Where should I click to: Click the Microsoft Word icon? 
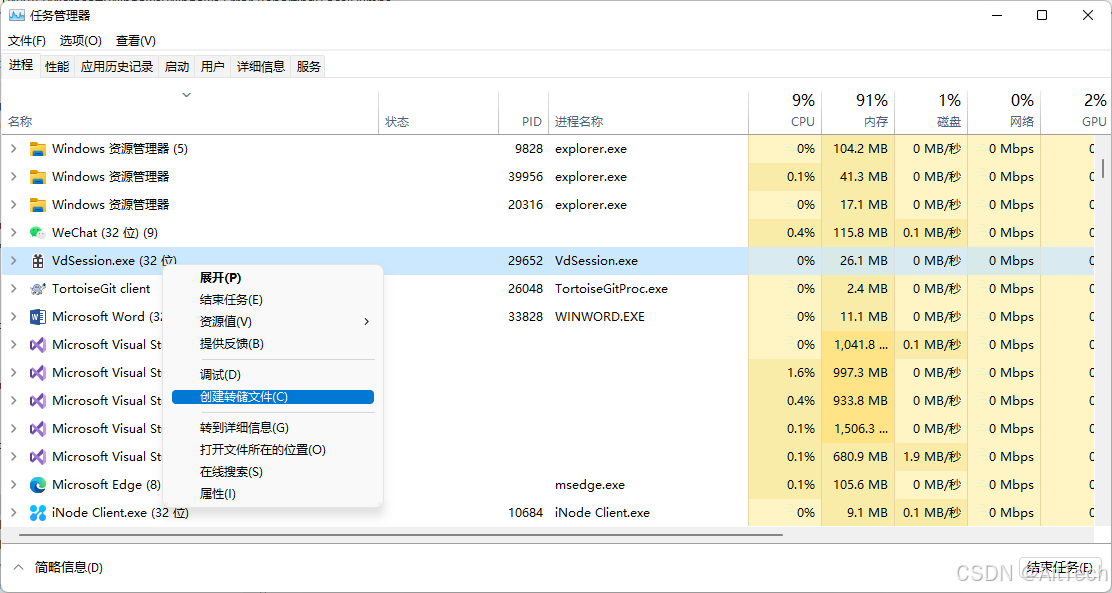38,317
